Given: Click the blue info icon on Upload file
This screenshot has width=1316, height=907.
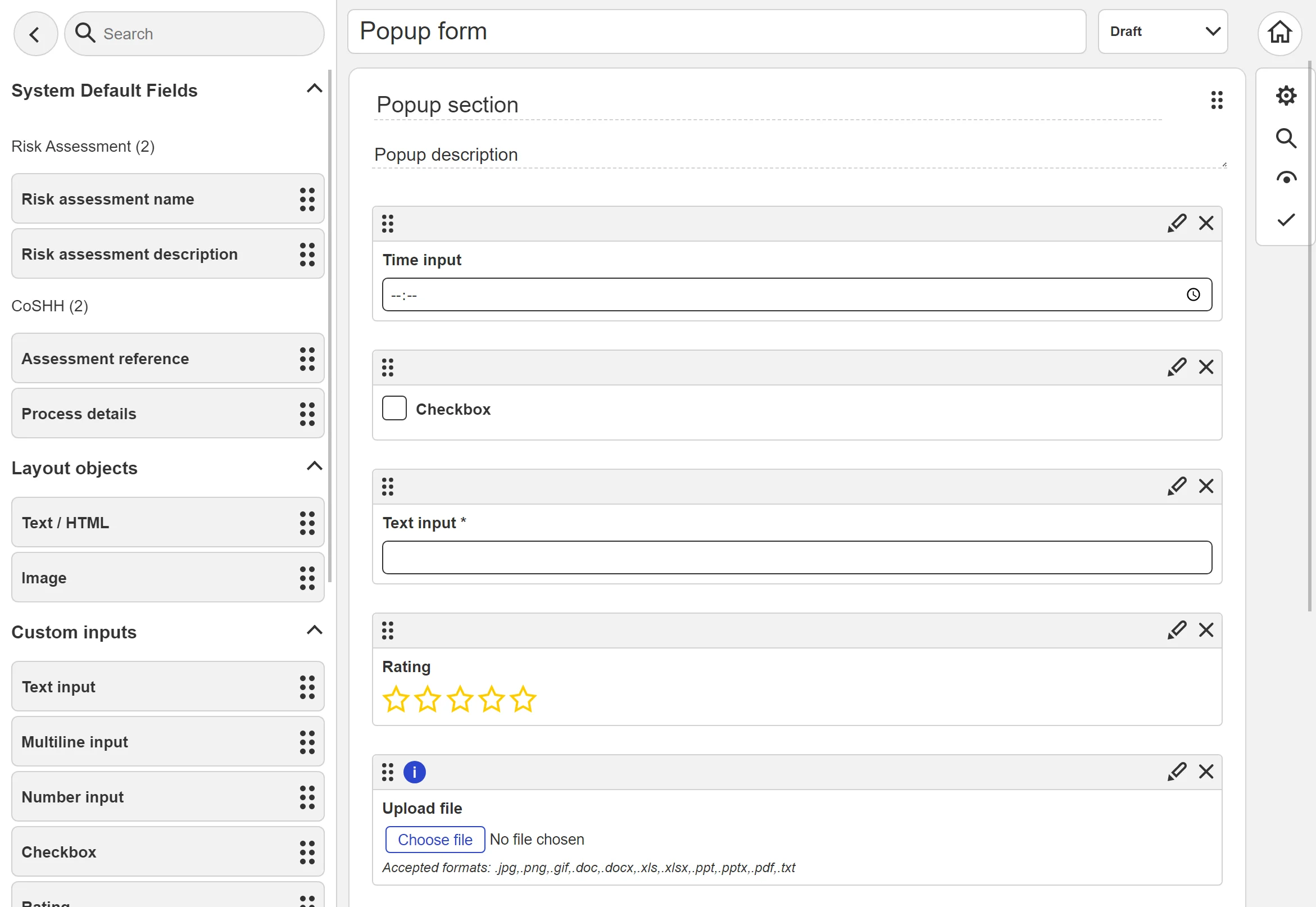Looking at the screenshot, I should pyautogui.click(x=414, y=772).
